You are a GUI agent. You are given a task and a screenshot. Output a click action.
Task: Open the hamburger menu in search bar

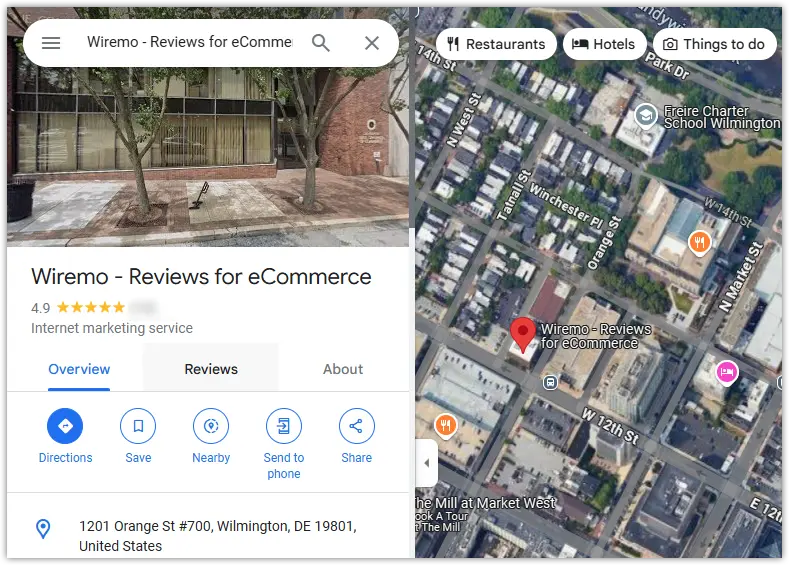51,43
